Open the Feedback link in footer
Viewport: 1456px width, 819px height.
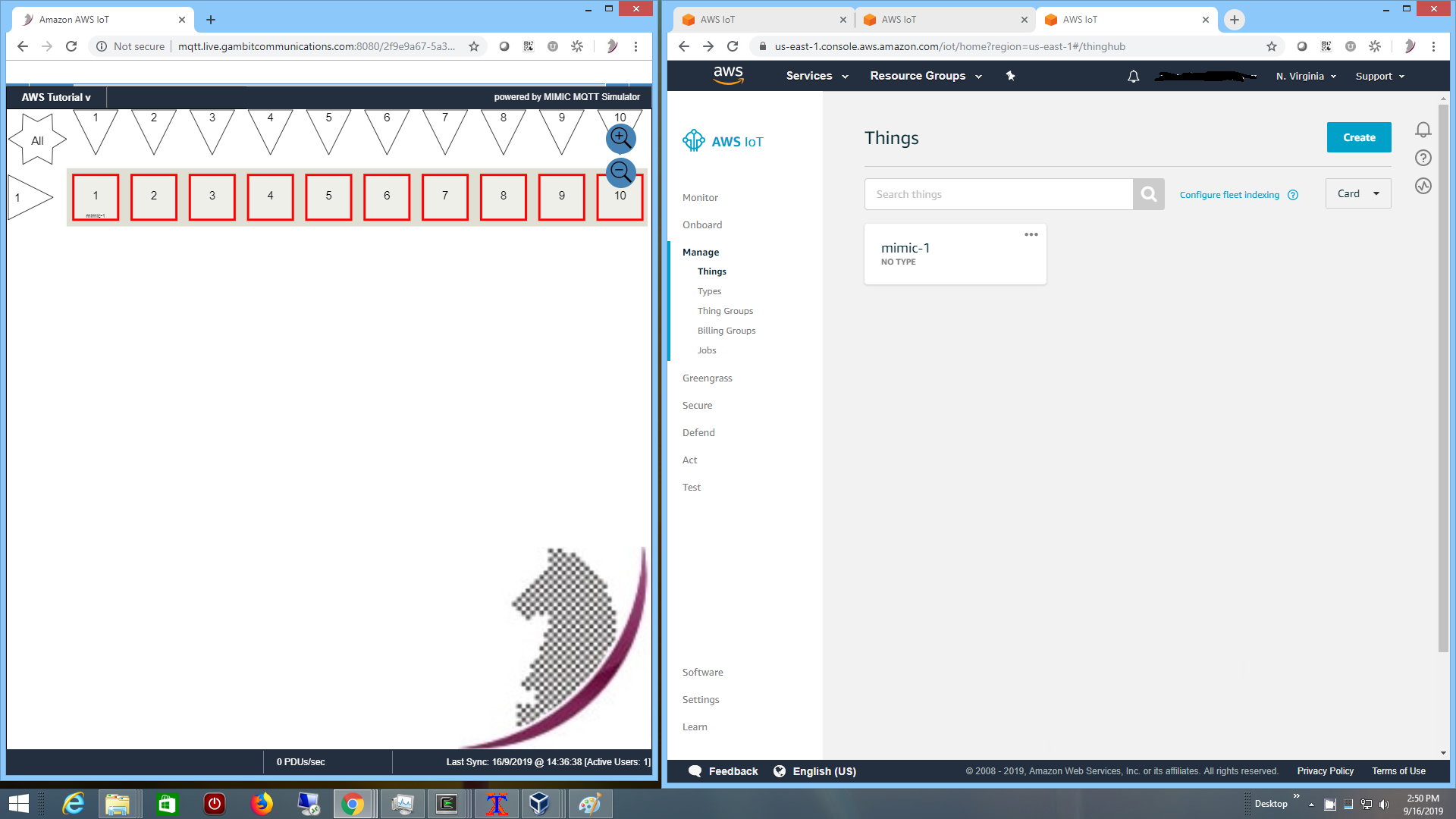coord(723,771)
